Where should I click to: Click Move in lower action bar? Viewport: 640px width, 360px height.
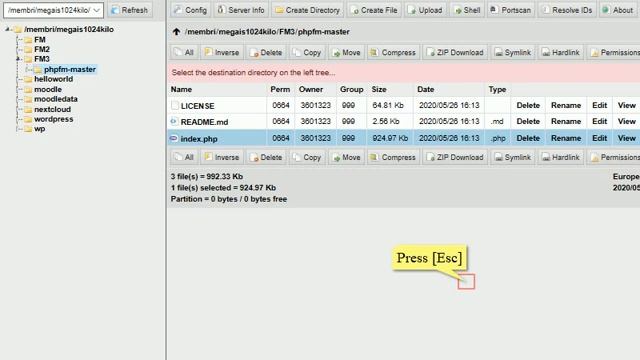(347, 157)
